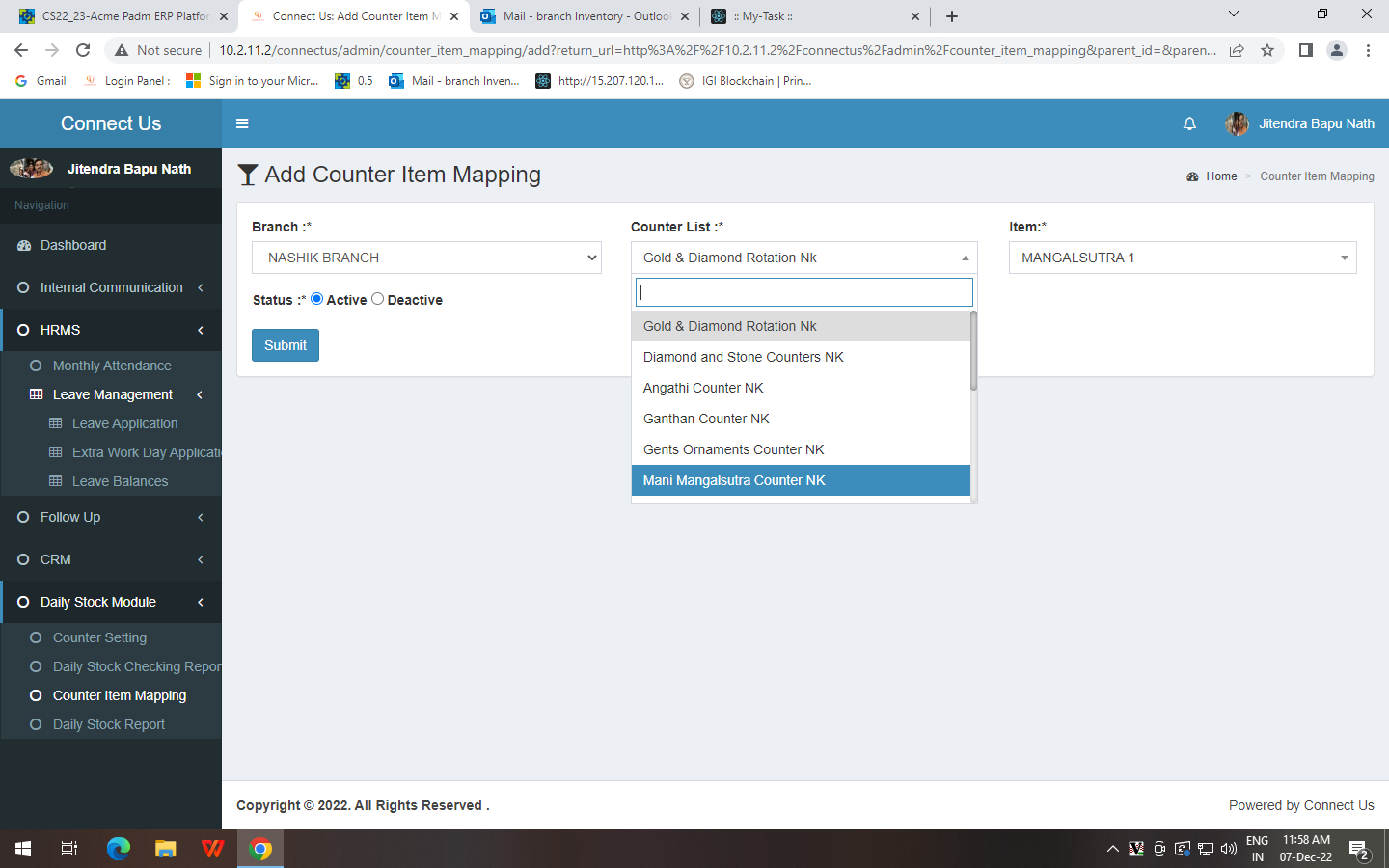Click the counter list search input field
This screenshot has height=868, width=1389.
point(804,292)
